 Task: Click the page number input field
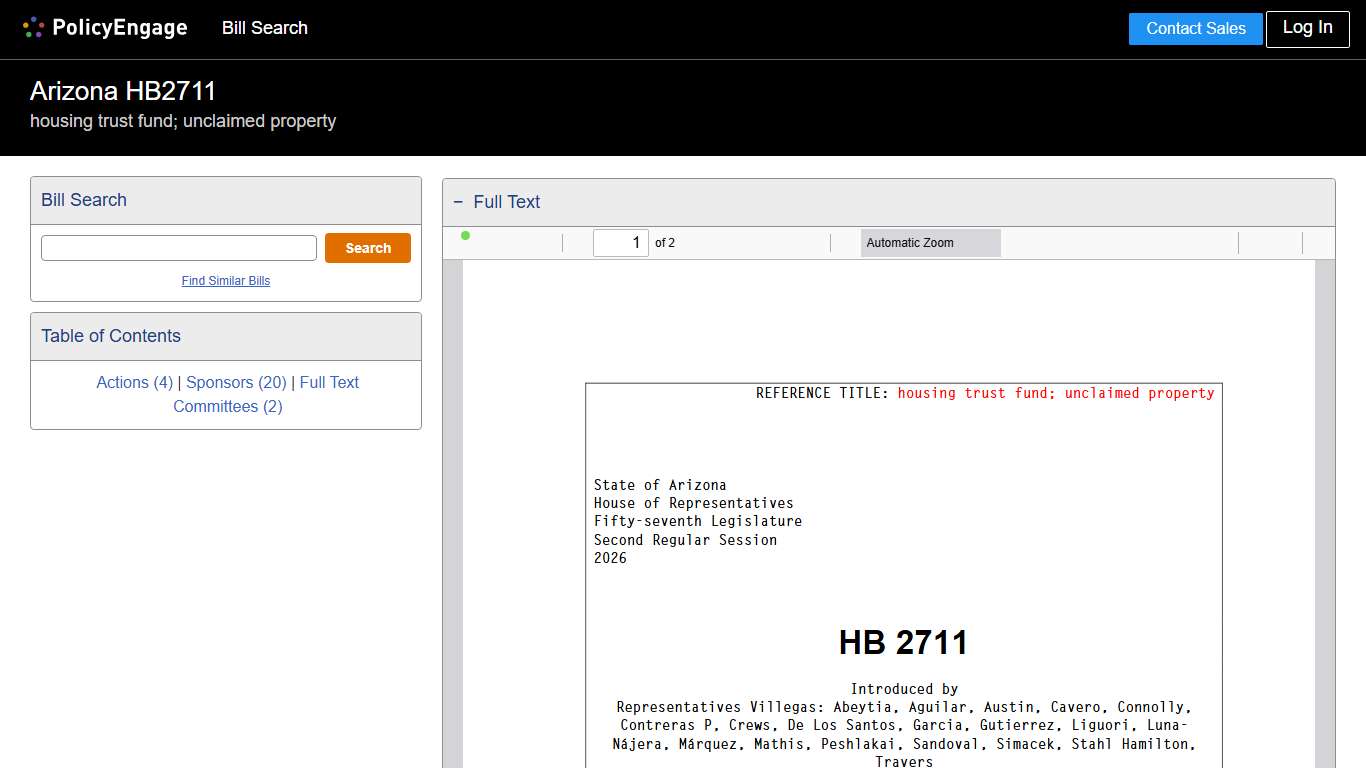pos(621,242)
